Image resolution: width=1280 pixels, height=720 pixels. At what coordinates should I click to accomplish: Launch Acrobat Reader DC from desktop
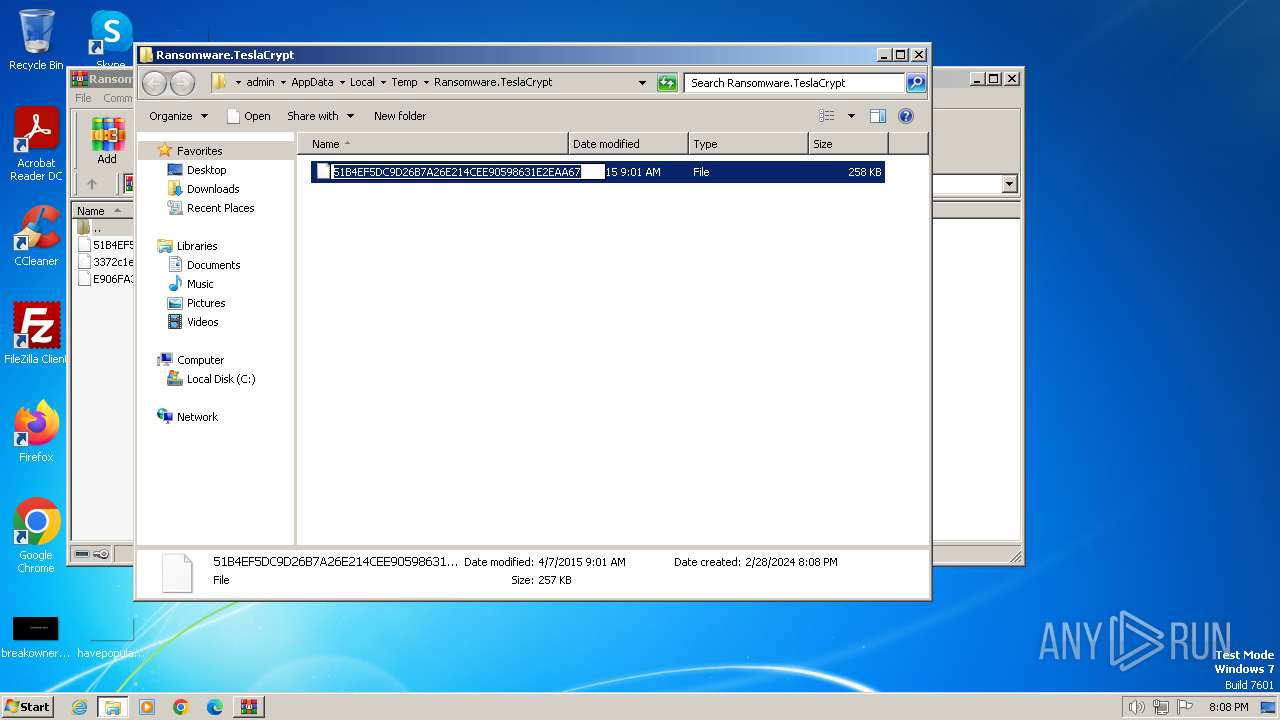(x=36, y=145)
